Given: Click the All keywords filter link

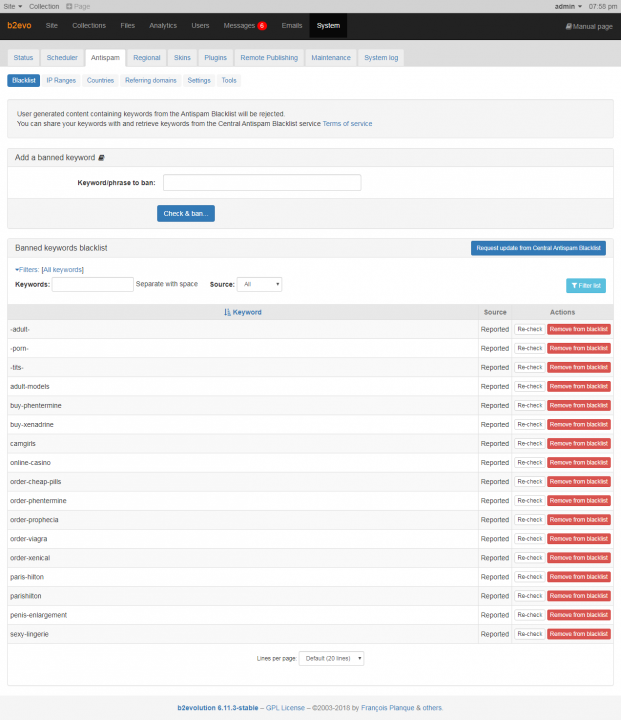Looking at the screenshot, I should coord(62,270).
